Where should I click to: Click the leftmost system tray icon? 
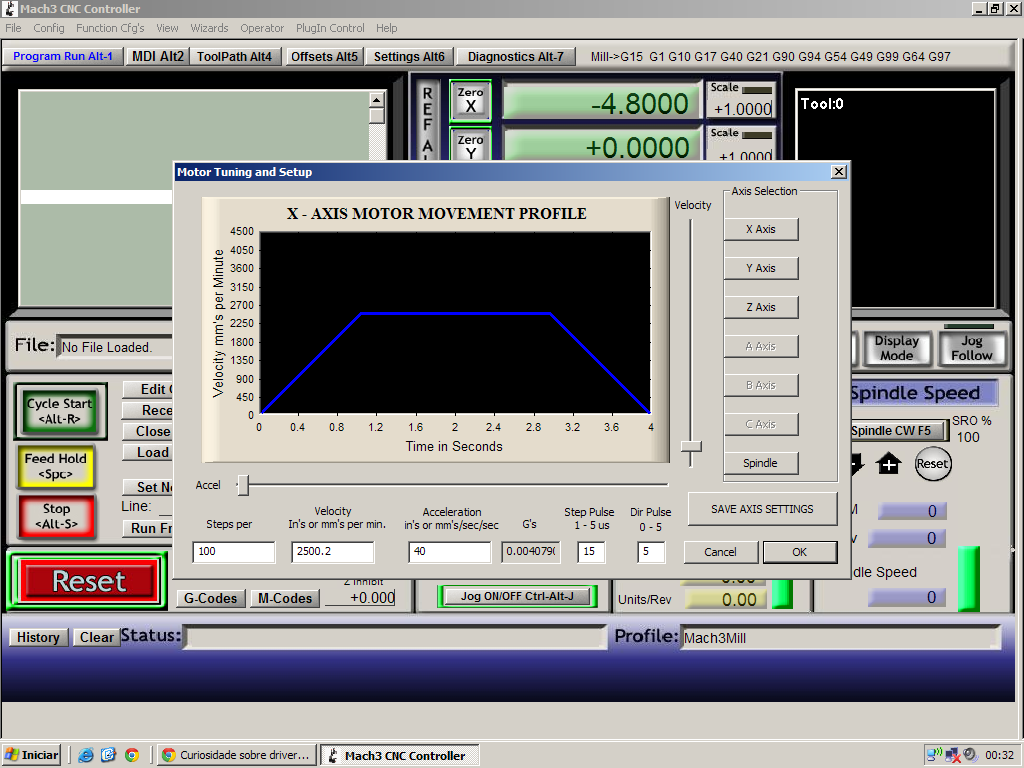[935, 755]
